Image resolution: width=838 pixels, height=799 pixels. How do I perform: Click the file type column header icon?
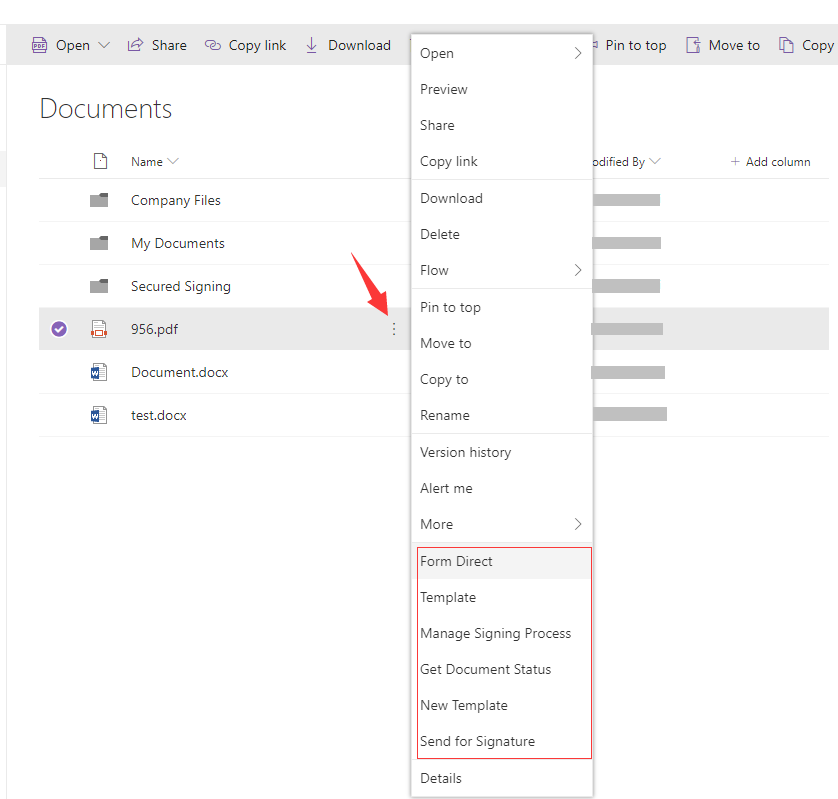pyautogui.click(x=100, y=161)
